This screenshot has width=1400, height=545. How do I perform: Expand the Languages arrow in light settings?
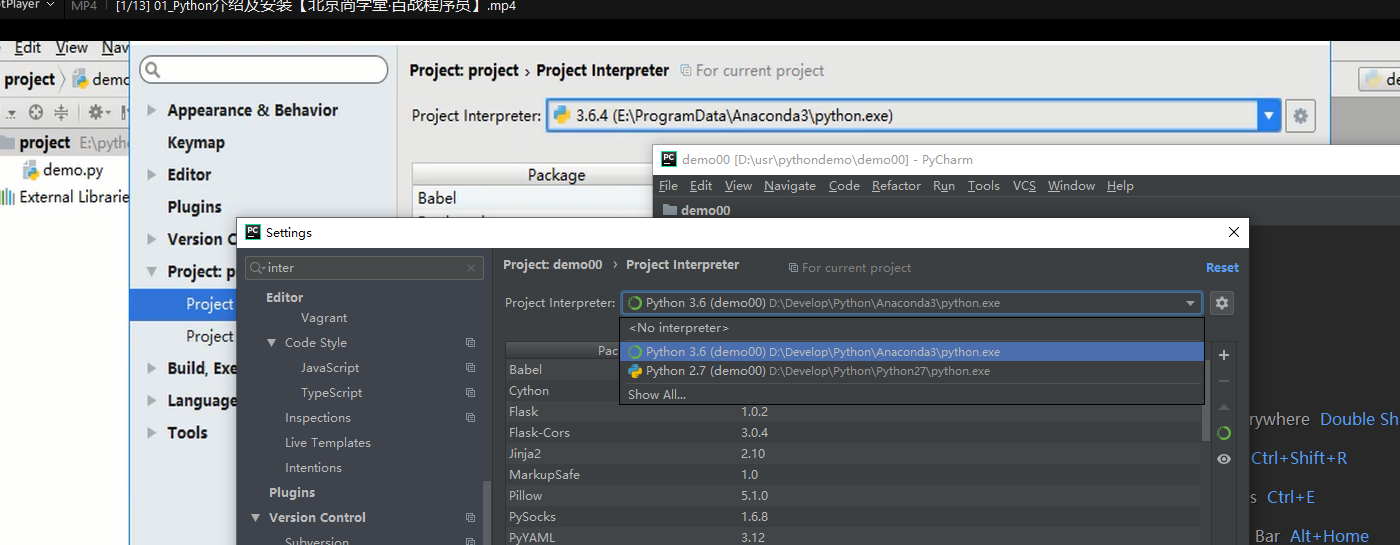152,400
